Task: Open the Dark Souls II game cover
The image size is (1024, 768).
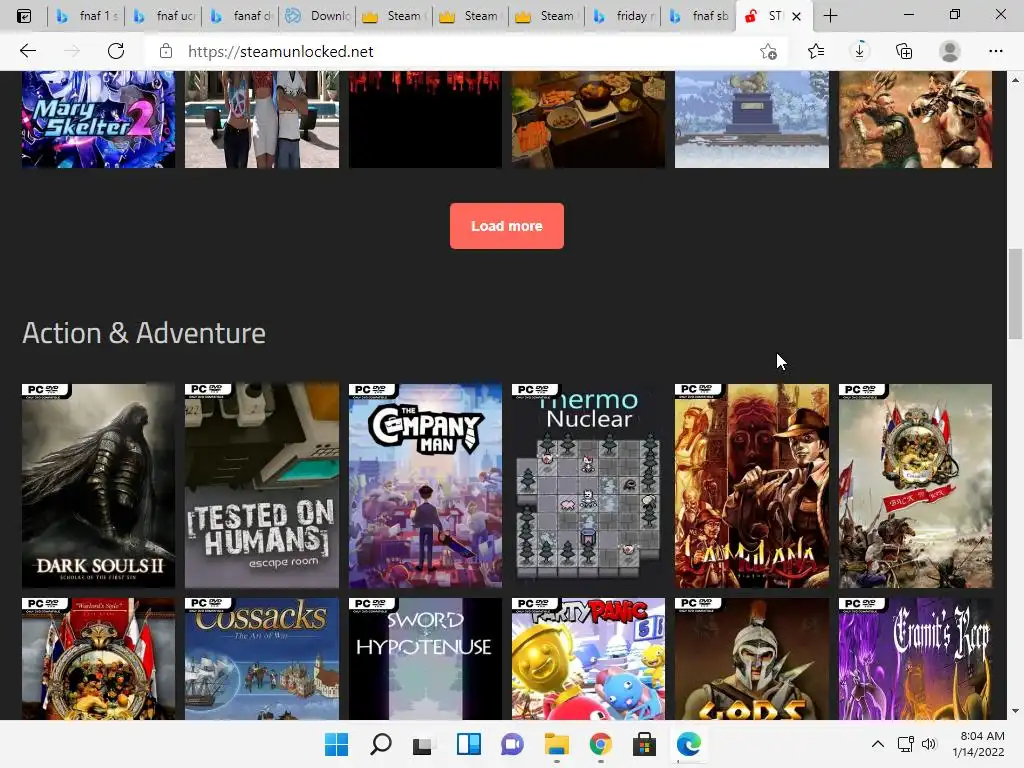Action: pyautogui.click(x=99, y=486)
